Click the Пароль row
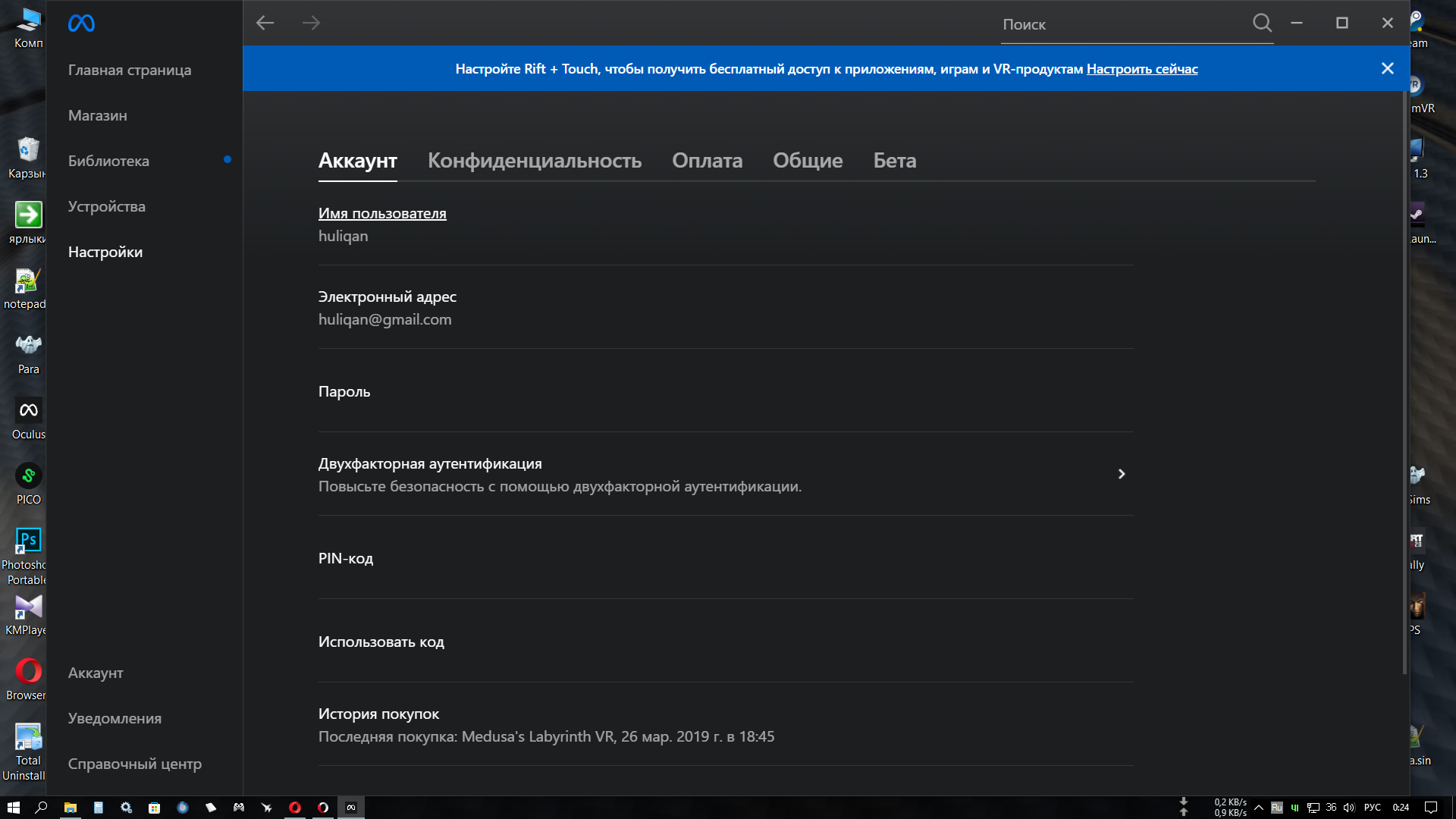 (726, 391)
